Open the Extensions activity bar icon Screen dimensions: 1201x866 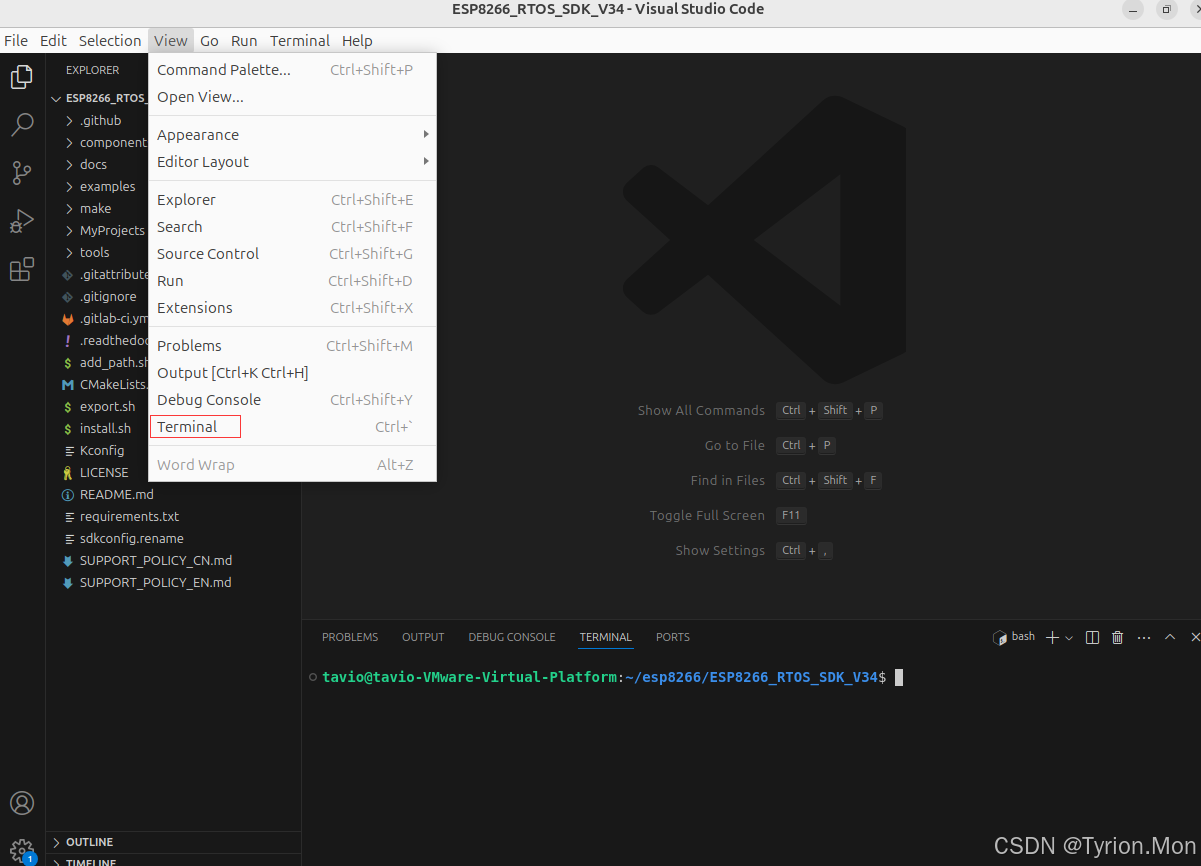pyautogui.click(x=22, y=269)
